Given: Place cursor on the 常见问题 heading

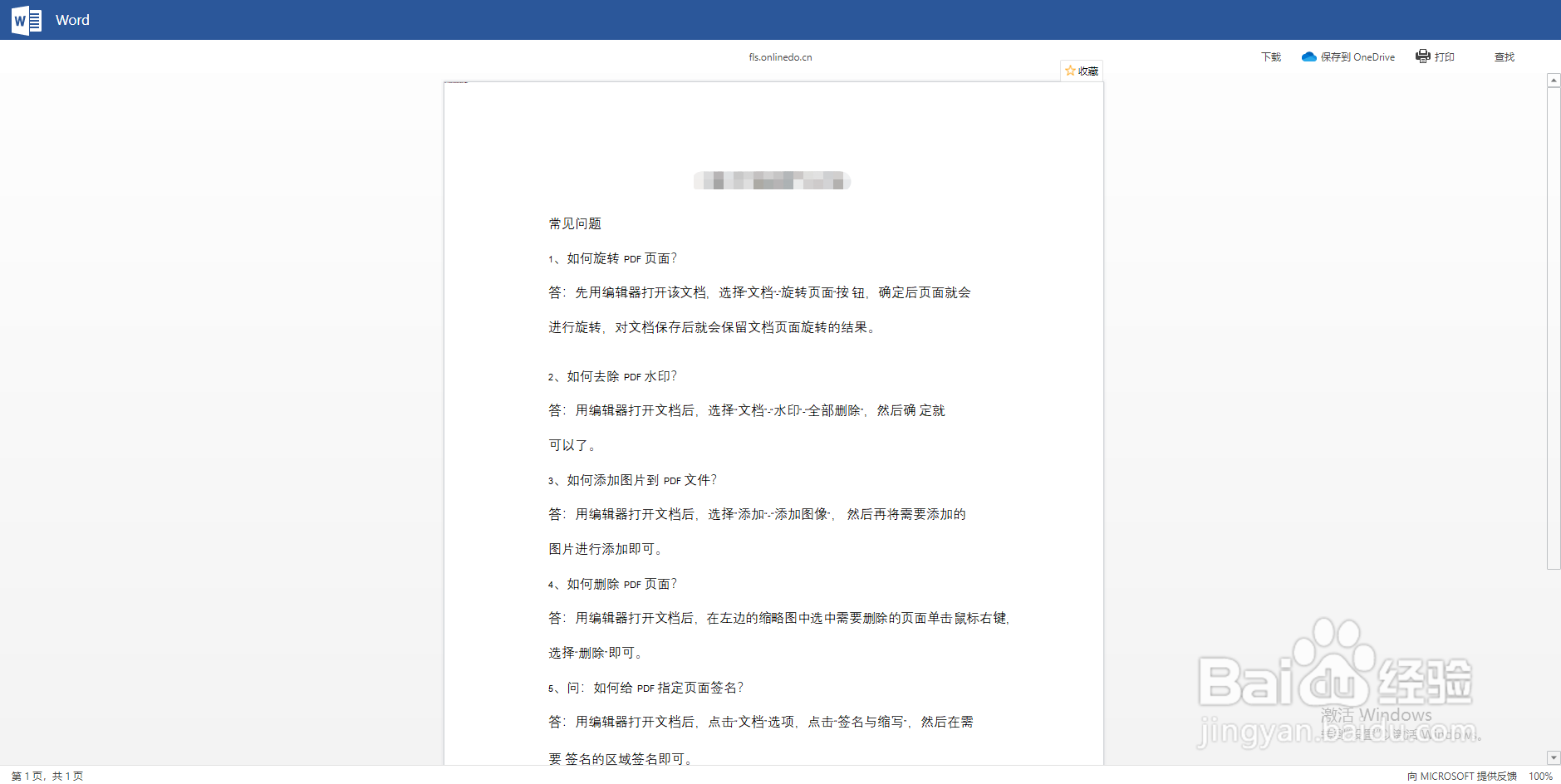Looking at the screenshot, I should (575, 223).
